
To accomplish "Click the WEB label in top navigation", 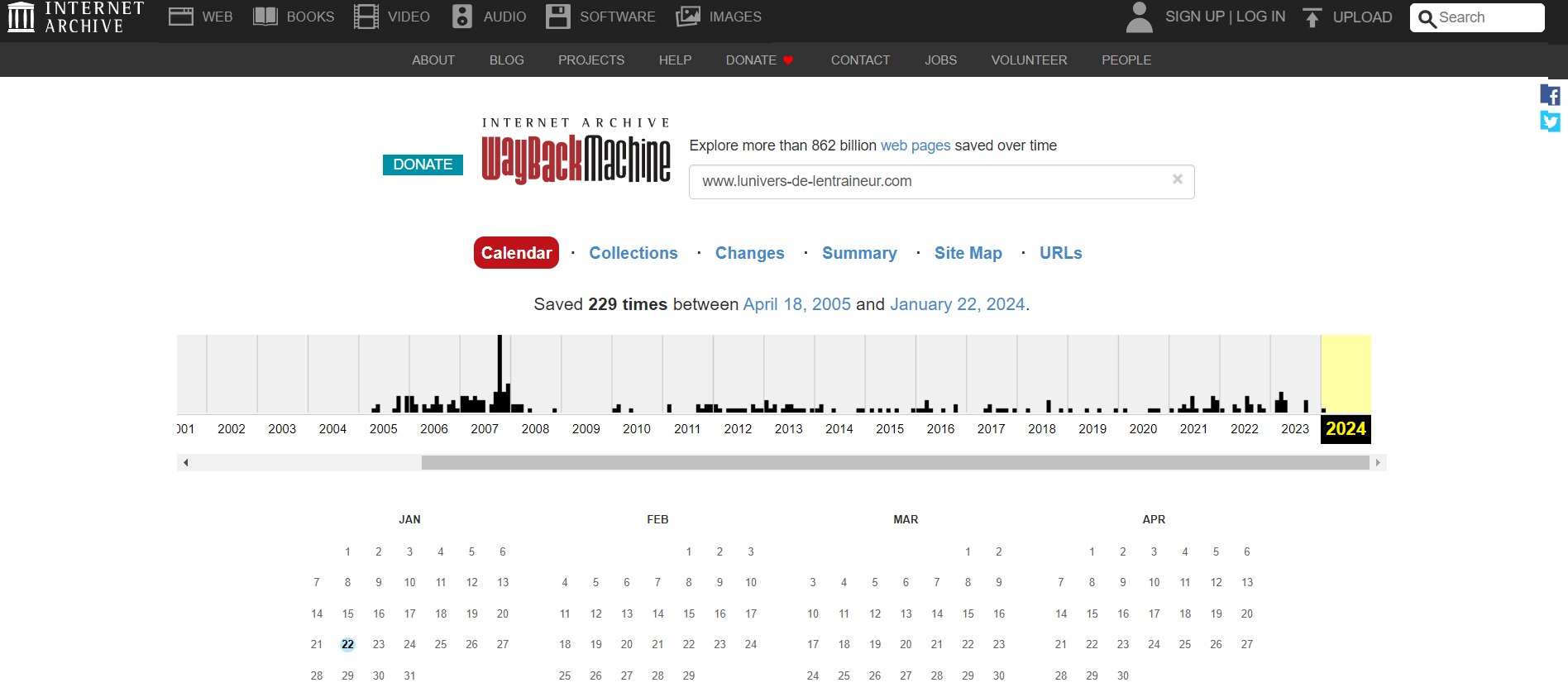I will pyautogui.click(x=218, y=17).
